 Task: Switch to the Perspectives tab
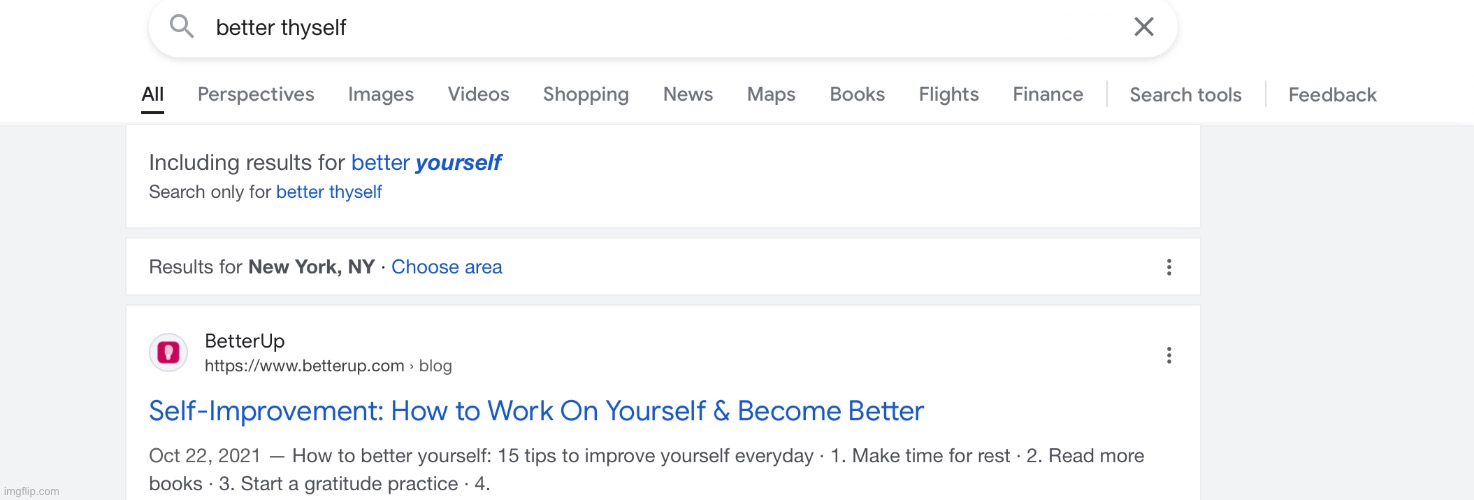pyautogui.click(x=255, y=95)
